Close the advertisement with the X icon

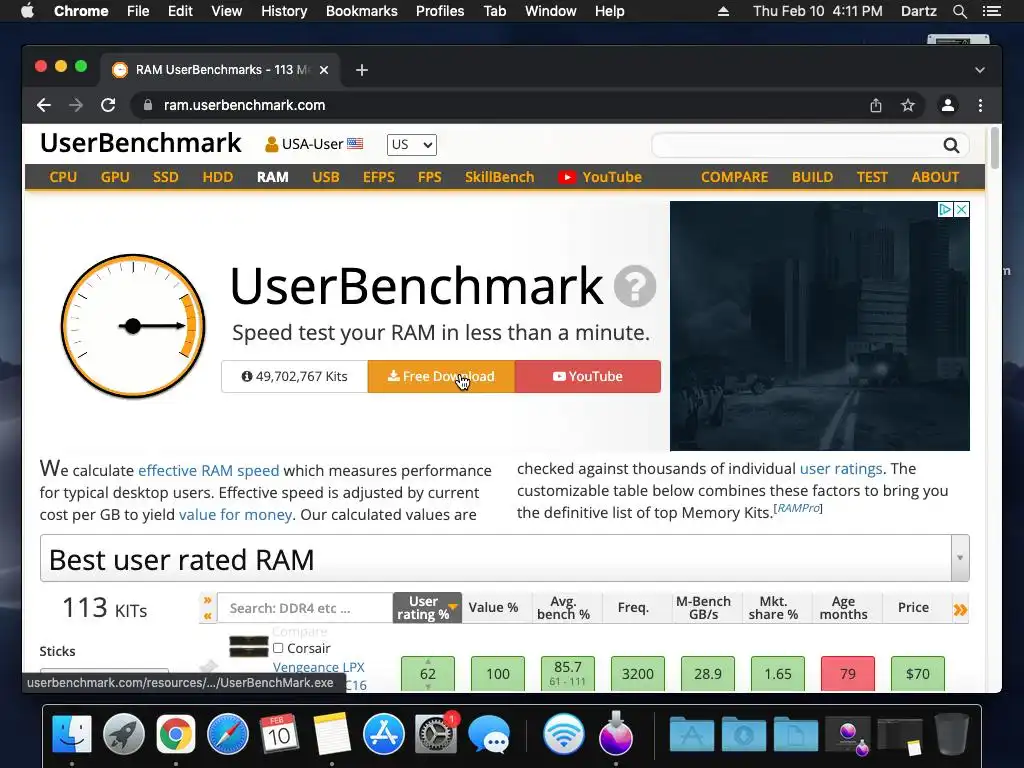(961, 210)
